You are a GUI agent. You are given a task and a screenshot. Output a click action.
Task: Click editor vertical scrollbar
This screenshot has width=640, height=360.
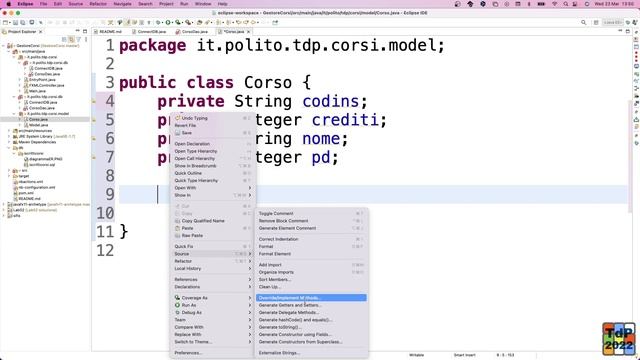pyautogui.click(x=631, y=155)
